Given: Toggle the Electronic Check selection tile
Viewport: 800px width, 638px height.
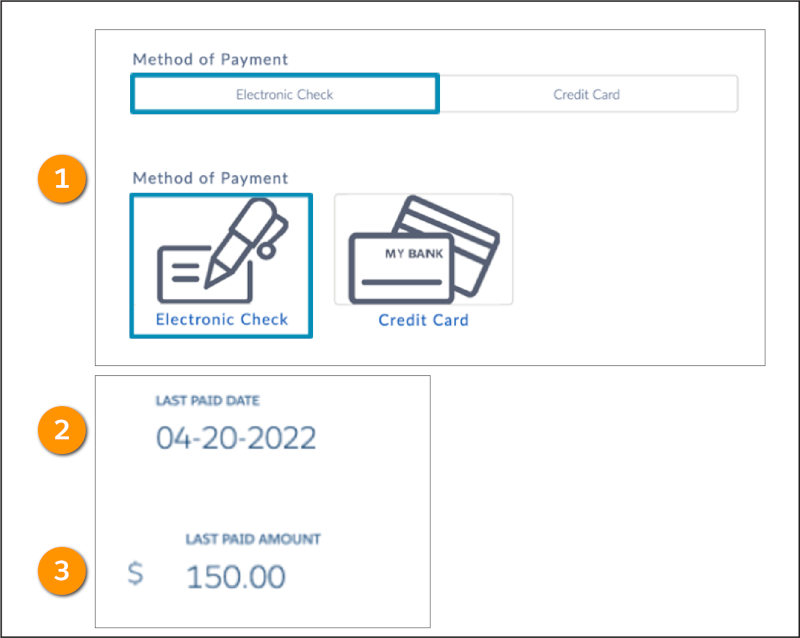Looking at the screenshot, I should click(221, 265).
